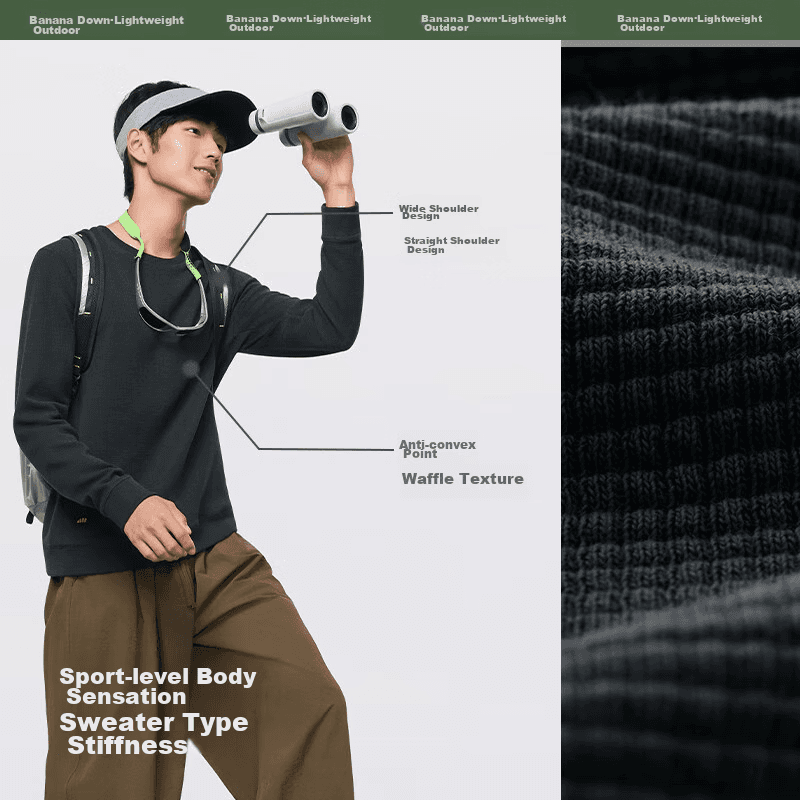Open the model photo with binoculars
Viewport: 800px width, 800px height.
(280, 420)
